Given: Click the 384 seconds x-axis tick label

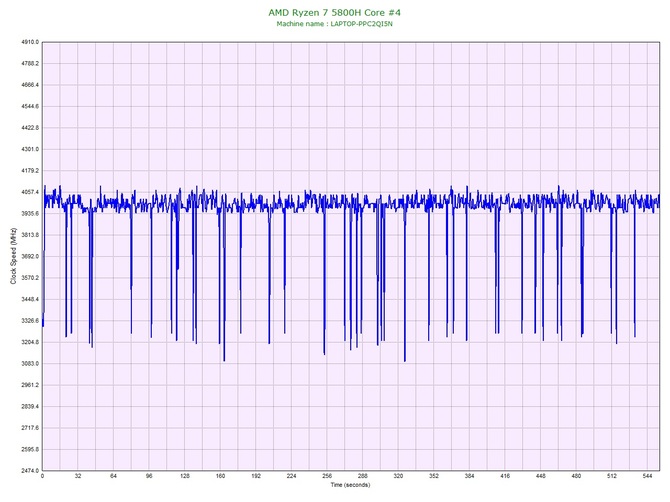Looking at the screenshot, I should (469, 476).
